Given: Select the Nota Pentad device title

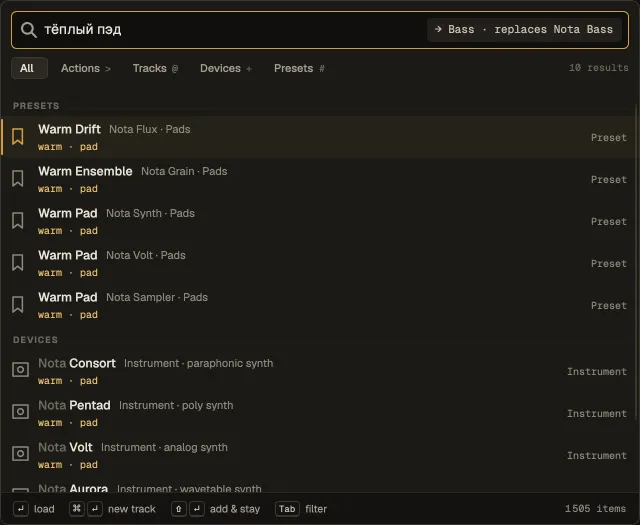Looking at the screenshot, I should 74,405.
